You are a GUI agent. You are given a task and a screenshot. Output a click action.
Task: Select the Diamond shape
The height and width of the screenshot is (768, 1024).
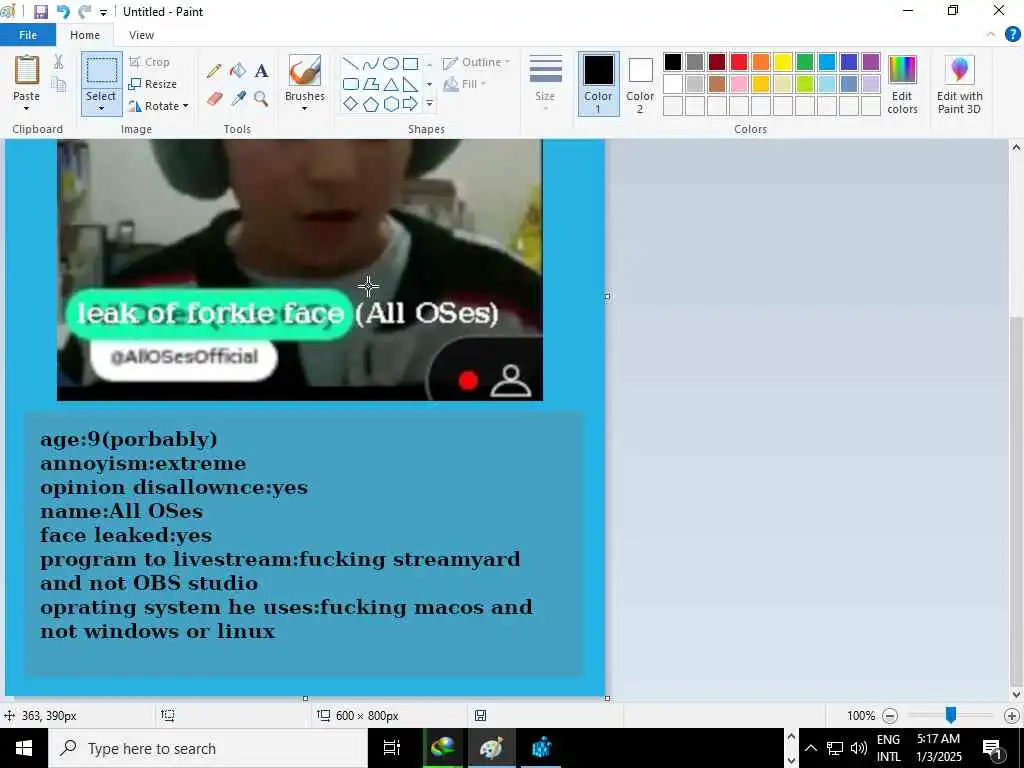click(351, 104)
